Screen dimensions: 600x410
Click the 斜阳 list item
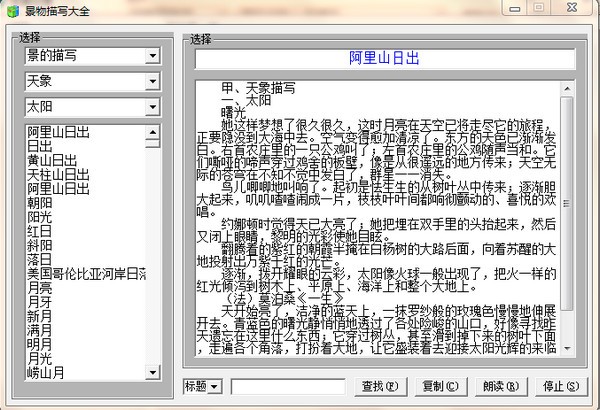coord(40,244)
